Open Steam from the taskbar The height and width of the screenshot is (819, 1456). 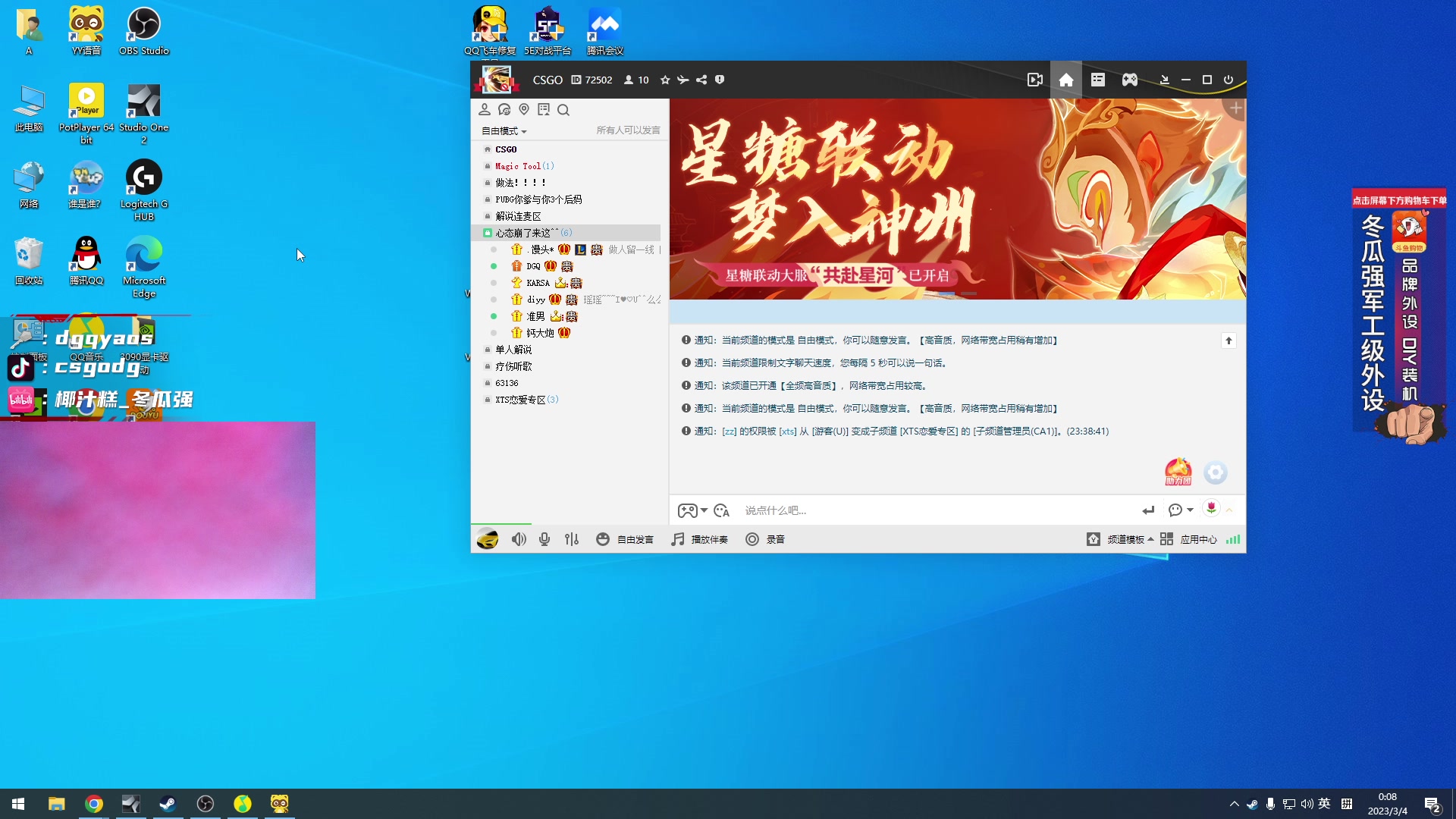[x=168, y=804]
